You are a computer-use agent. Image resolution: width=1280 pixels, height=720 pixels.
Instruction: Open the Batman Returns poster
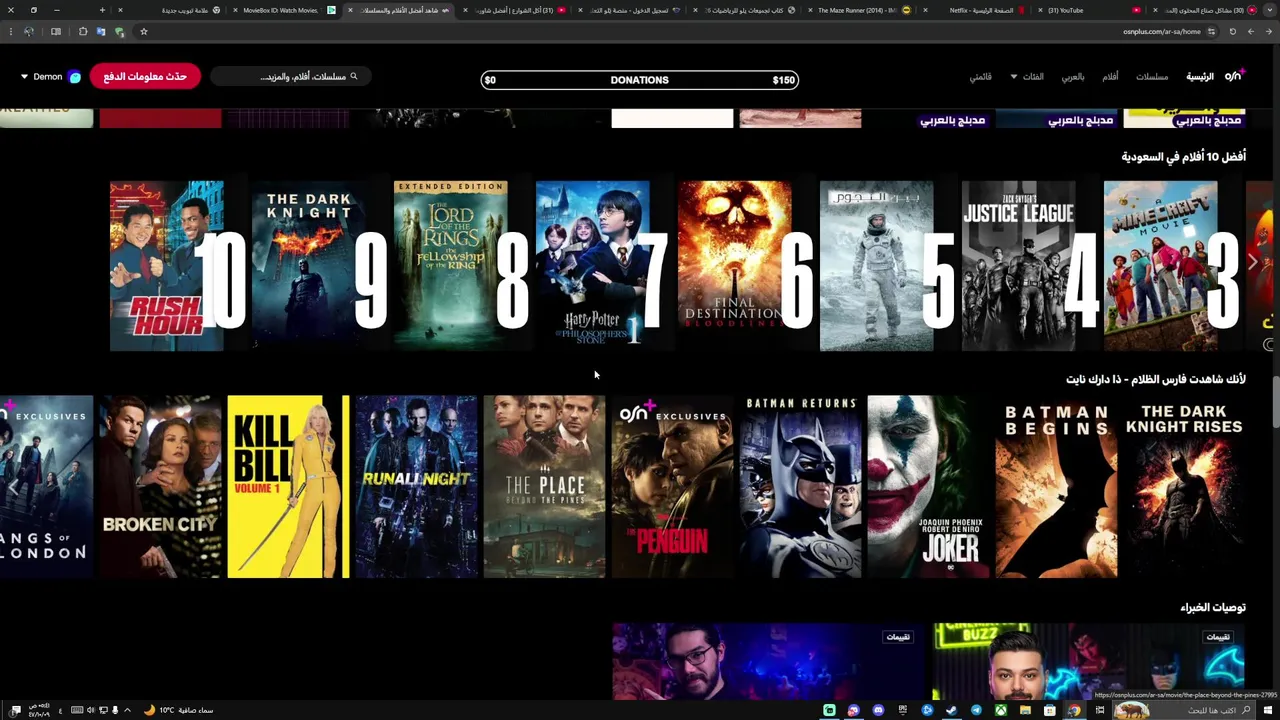800,487
